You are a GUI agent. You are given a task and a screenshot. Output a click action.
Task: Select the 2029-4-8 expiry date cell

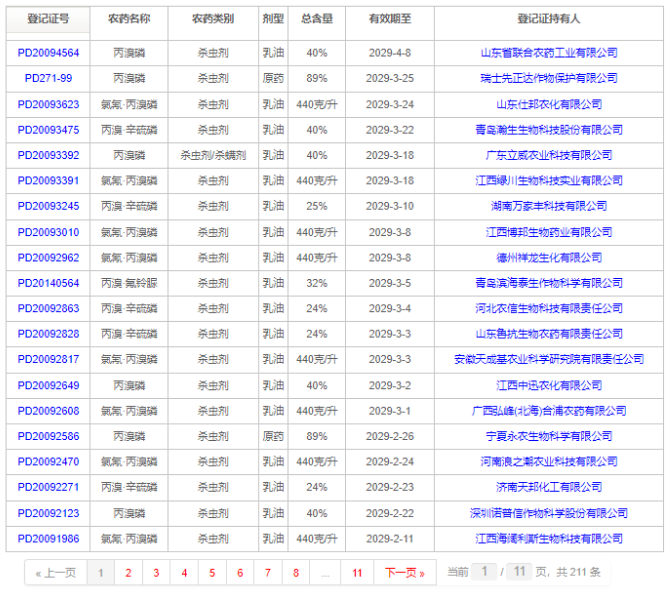tap(390, 53)
